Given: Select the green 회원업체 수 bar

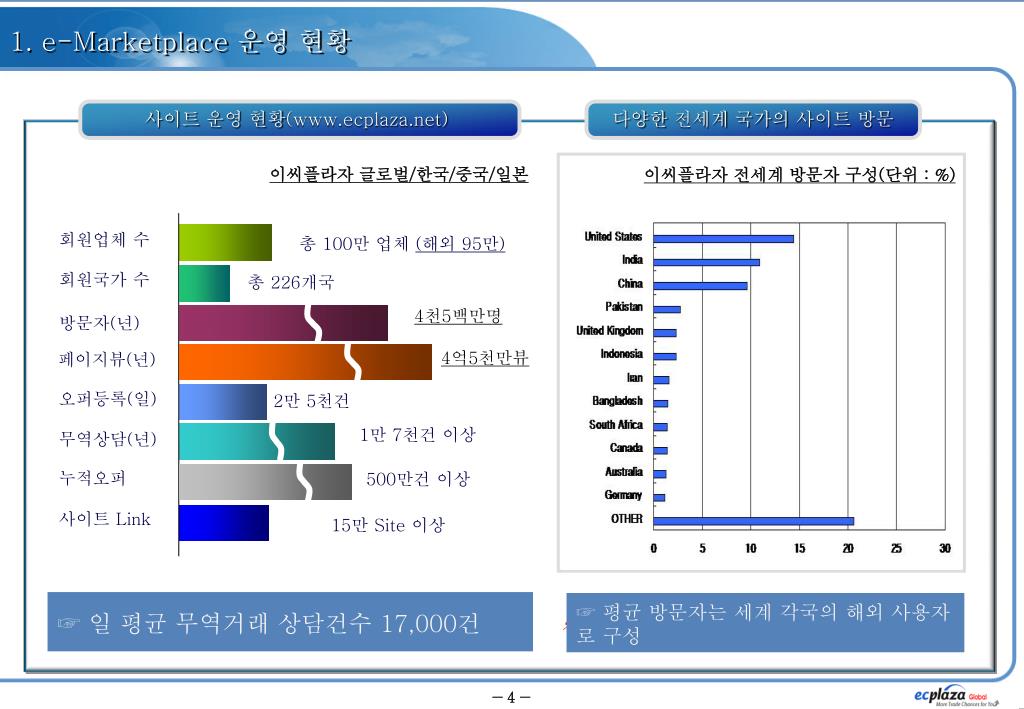Looking at the screenshot, I should [x=225, y=242].
